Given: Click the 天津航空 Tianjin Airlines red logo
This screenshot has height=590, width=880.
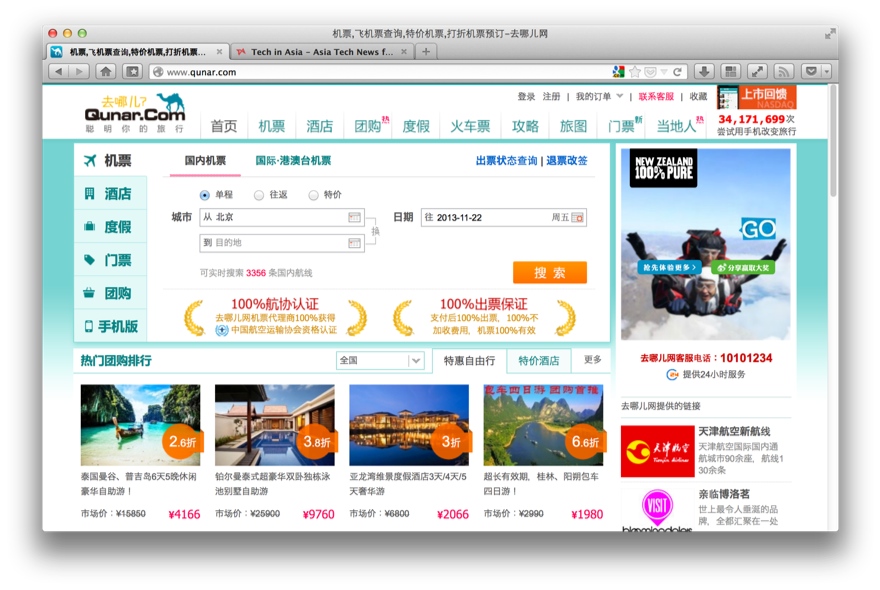Looking at the screenshot, I should (x=657, y=451).
